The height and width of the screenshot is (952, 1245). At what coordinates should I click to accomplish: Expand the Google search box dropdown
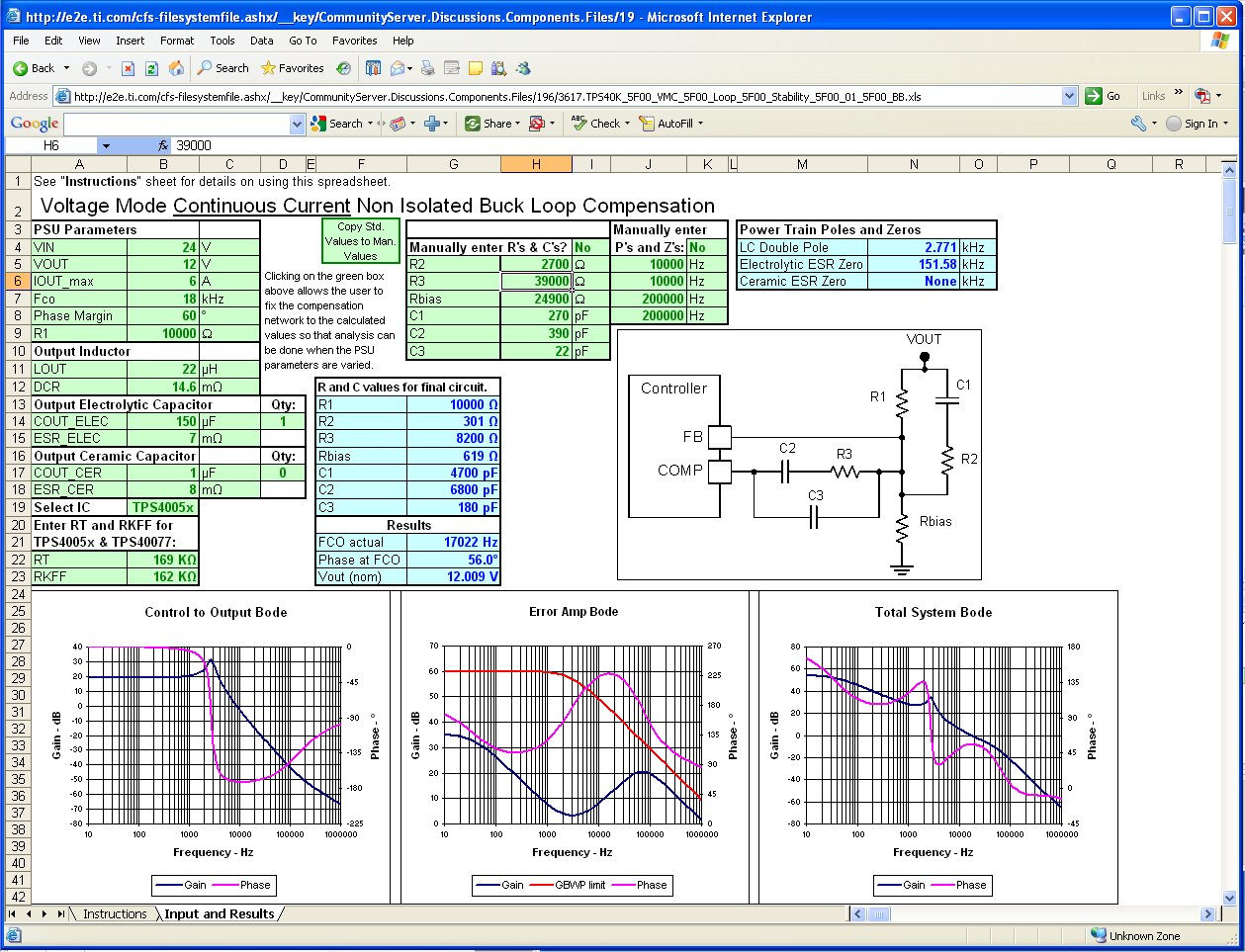pyautogui.click(x=297, y=124)
